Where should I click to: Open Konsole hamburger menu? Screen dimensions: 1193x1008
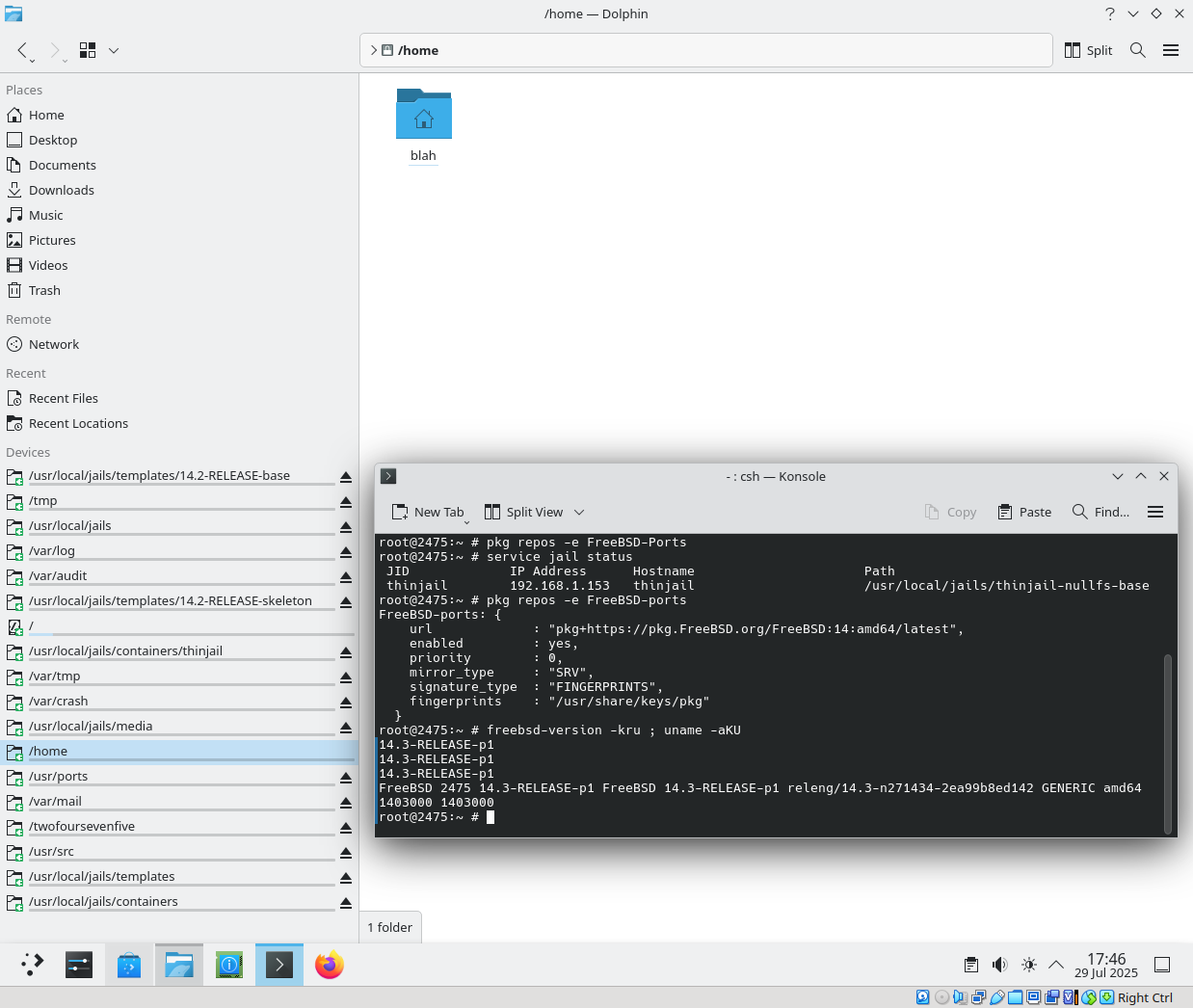tap(1155, 512)
